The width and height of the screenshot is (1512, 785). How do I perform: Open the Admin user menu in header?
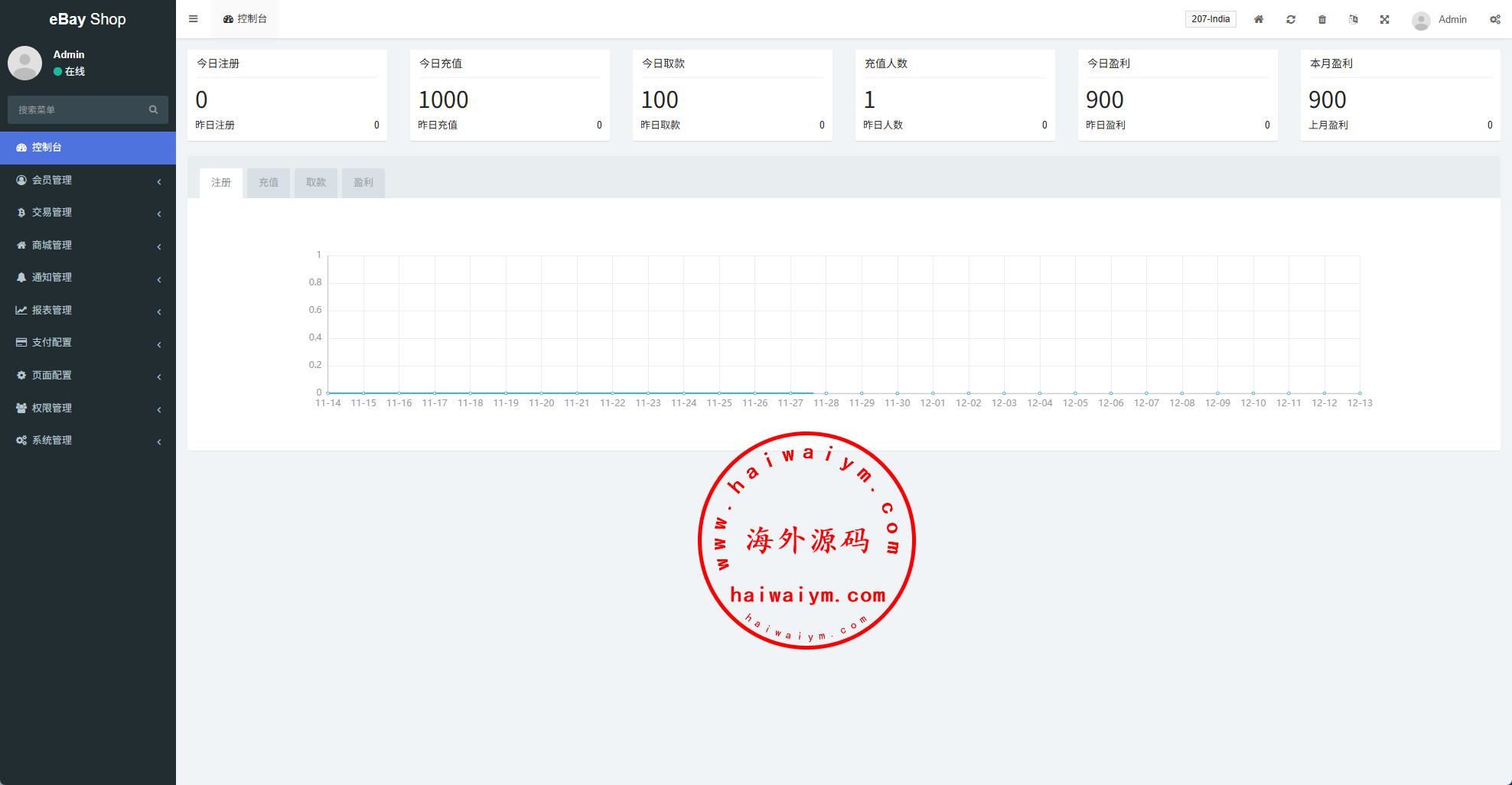(1440, 20)
